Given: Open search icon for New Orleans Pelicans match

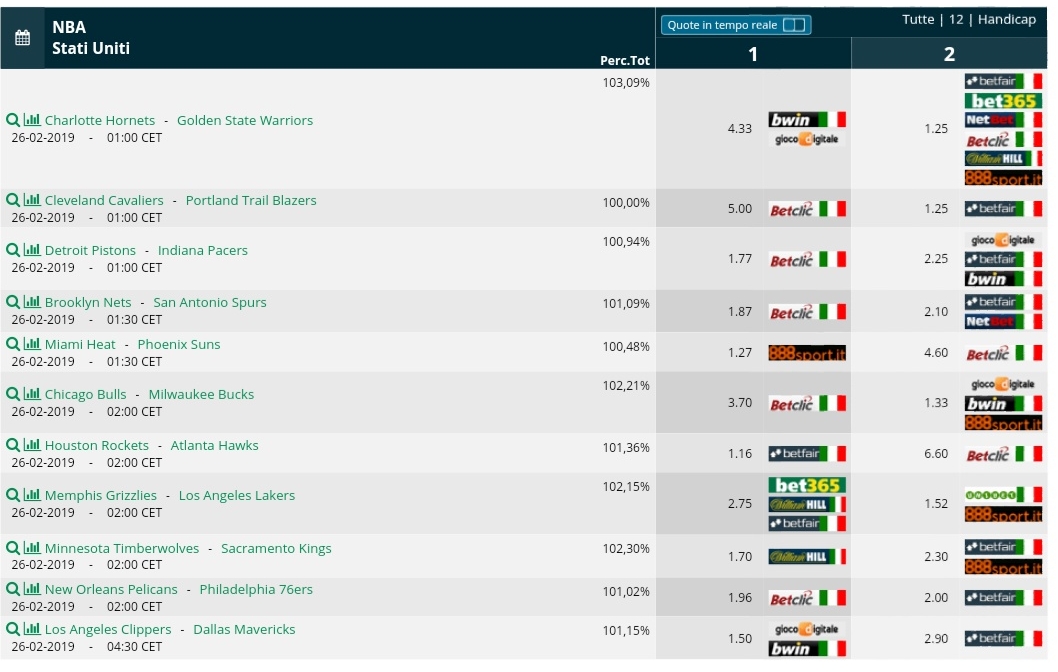Looking at the screenshot, I should [x=13, y=589].
